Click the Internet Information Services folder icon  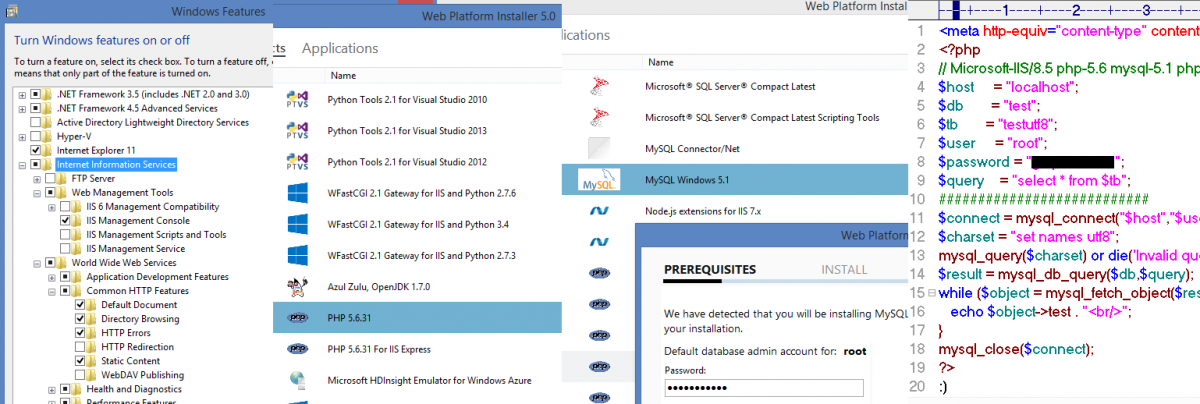click(x=49, y=164)
